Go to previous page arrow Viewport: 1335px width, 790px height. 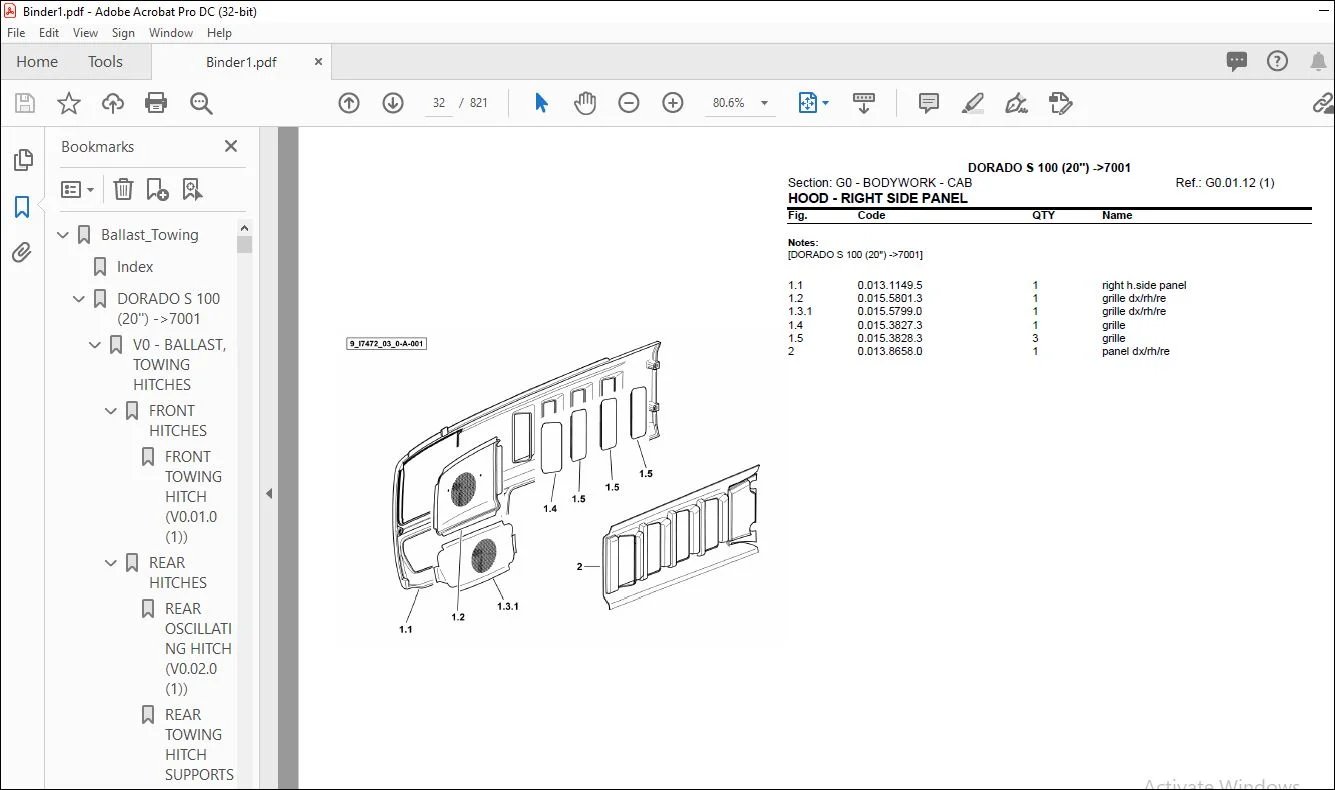(x=349, y=103)
